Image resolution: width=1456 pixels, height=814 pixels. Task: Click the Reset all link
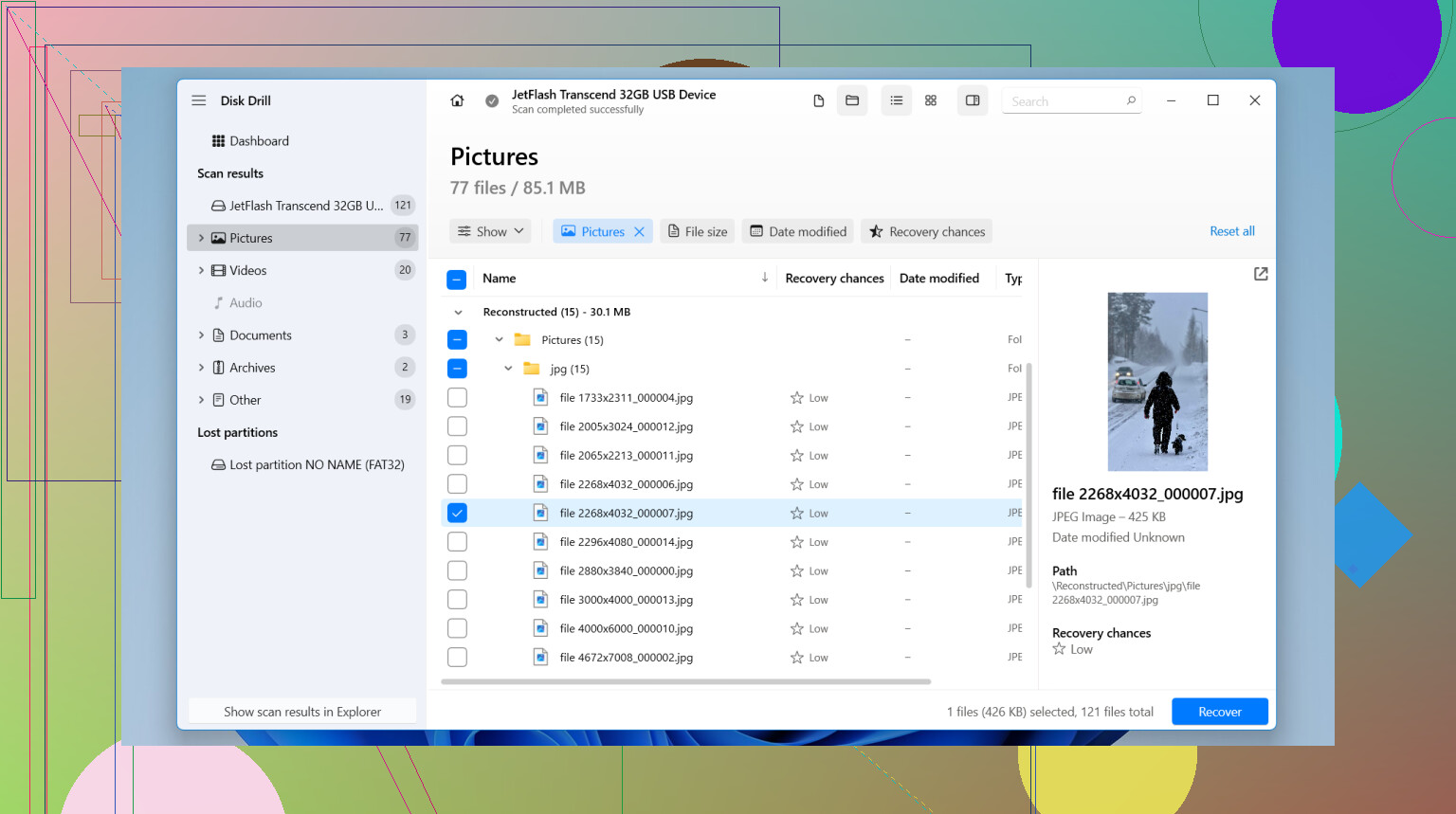[1232, 231]
